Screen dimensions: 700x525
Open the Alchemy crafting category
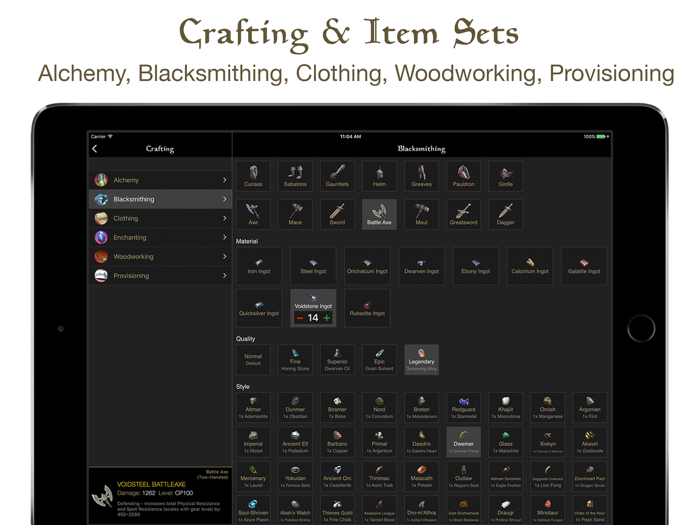(160, 180)
